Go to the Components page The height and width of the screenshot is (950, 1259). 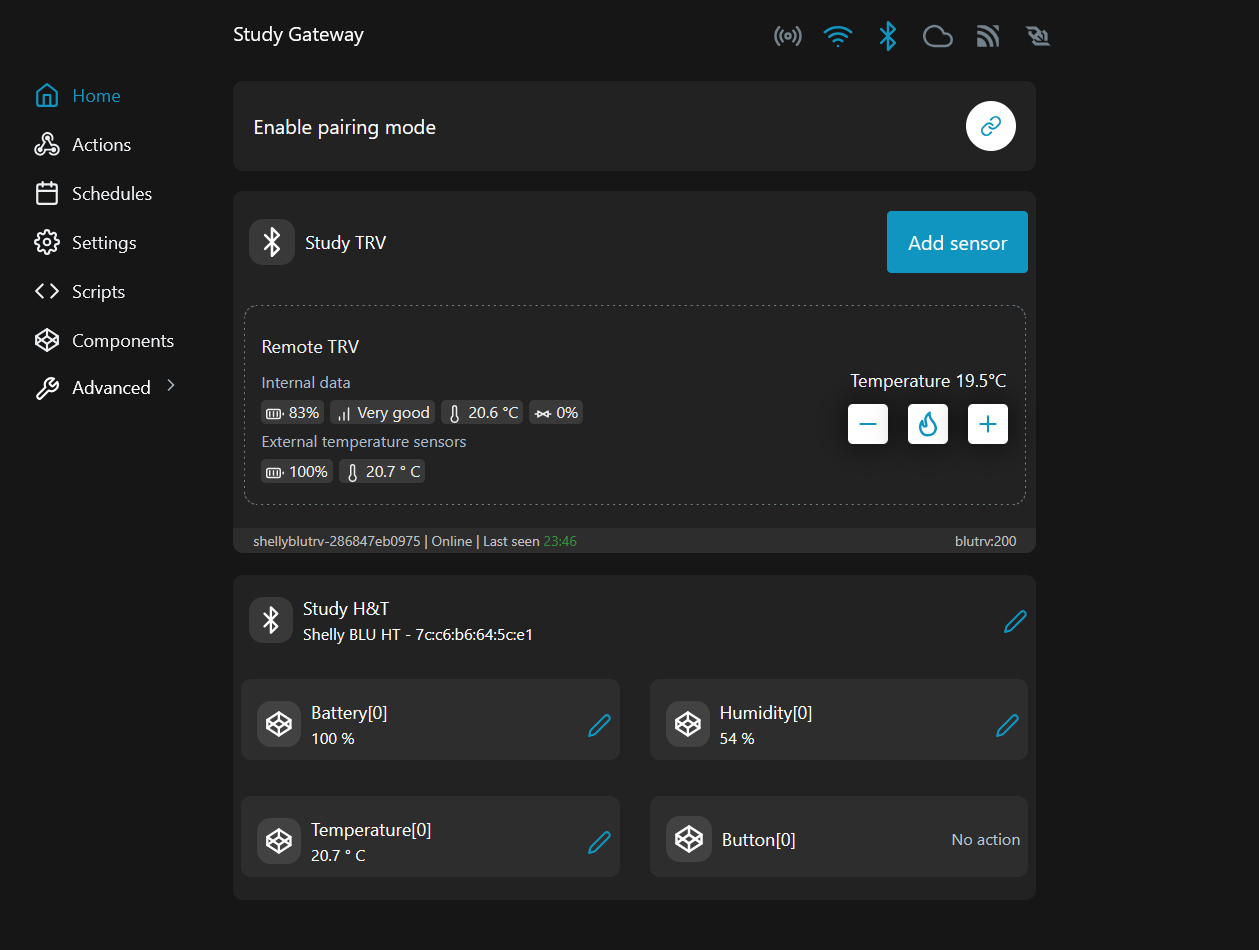(122, 341)
